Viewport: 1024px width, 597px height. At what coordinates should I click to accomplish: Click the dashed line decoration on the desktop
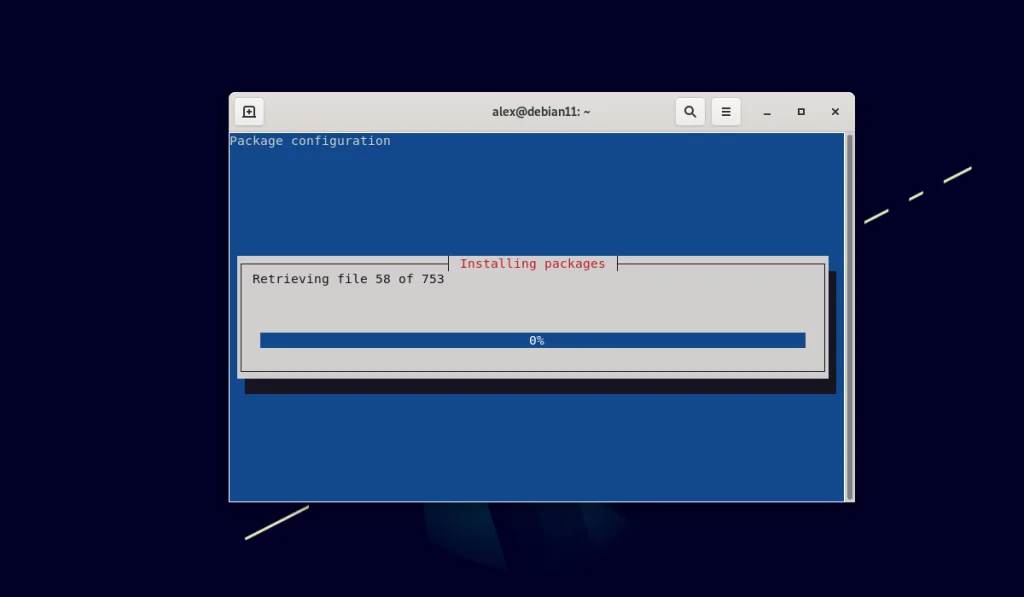coord(915,196)
